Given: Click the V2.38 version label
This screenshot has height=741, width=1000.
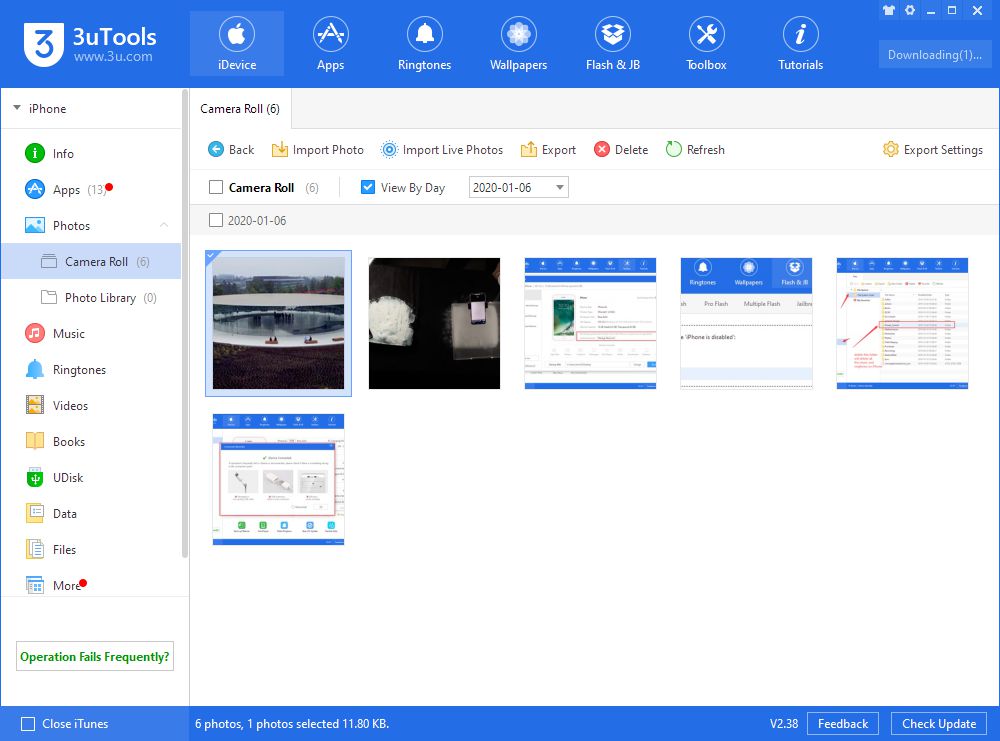Looking at the screenshot, I should pos(784,724).
